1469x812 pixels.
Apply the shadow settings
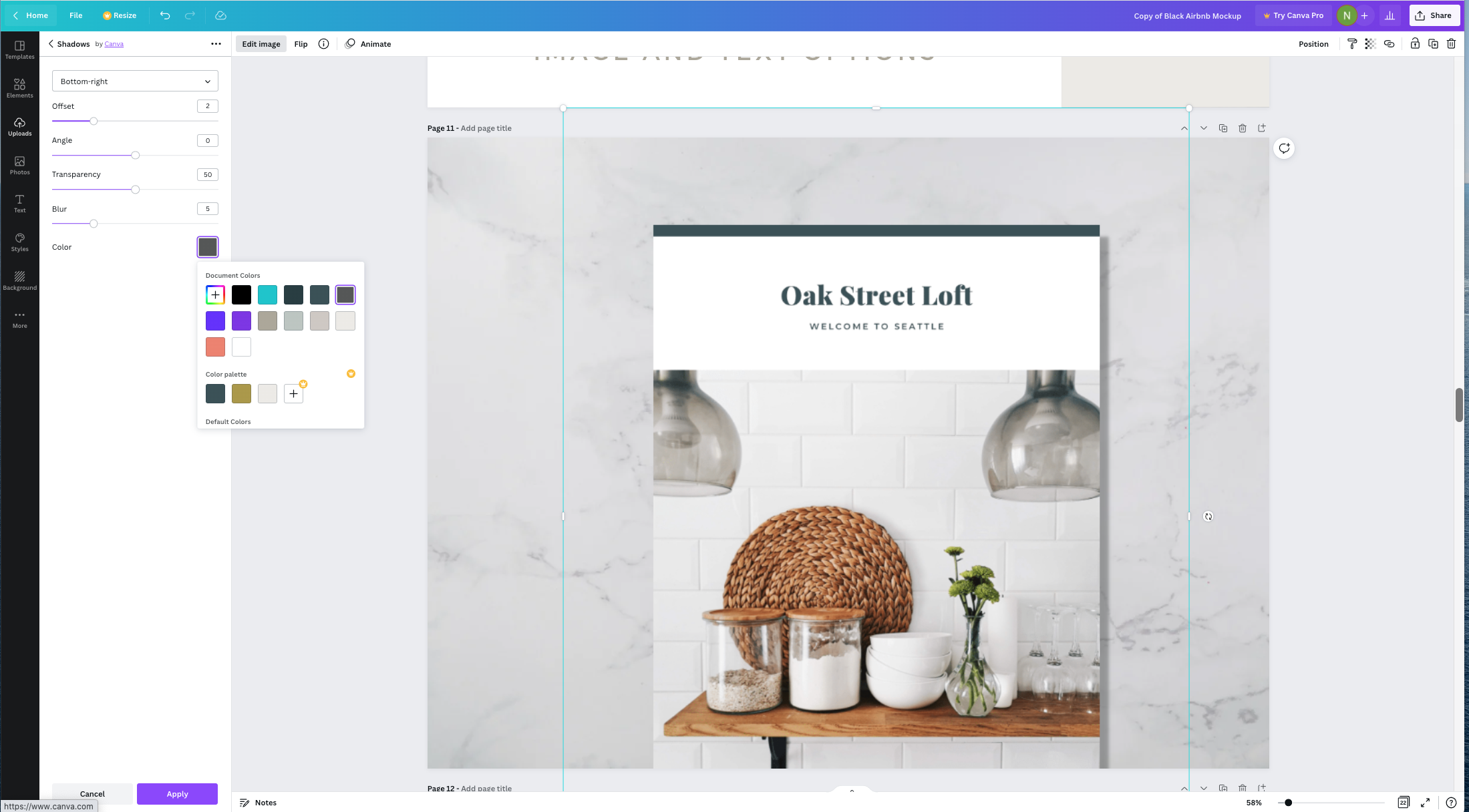point(177,794)
